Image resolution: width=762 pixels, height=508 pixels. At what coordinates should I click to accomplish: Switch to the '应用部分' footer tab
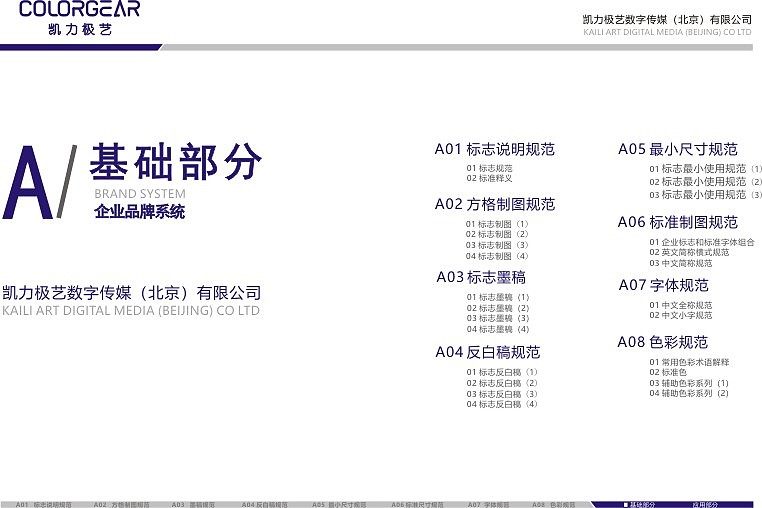click(705, 505)
